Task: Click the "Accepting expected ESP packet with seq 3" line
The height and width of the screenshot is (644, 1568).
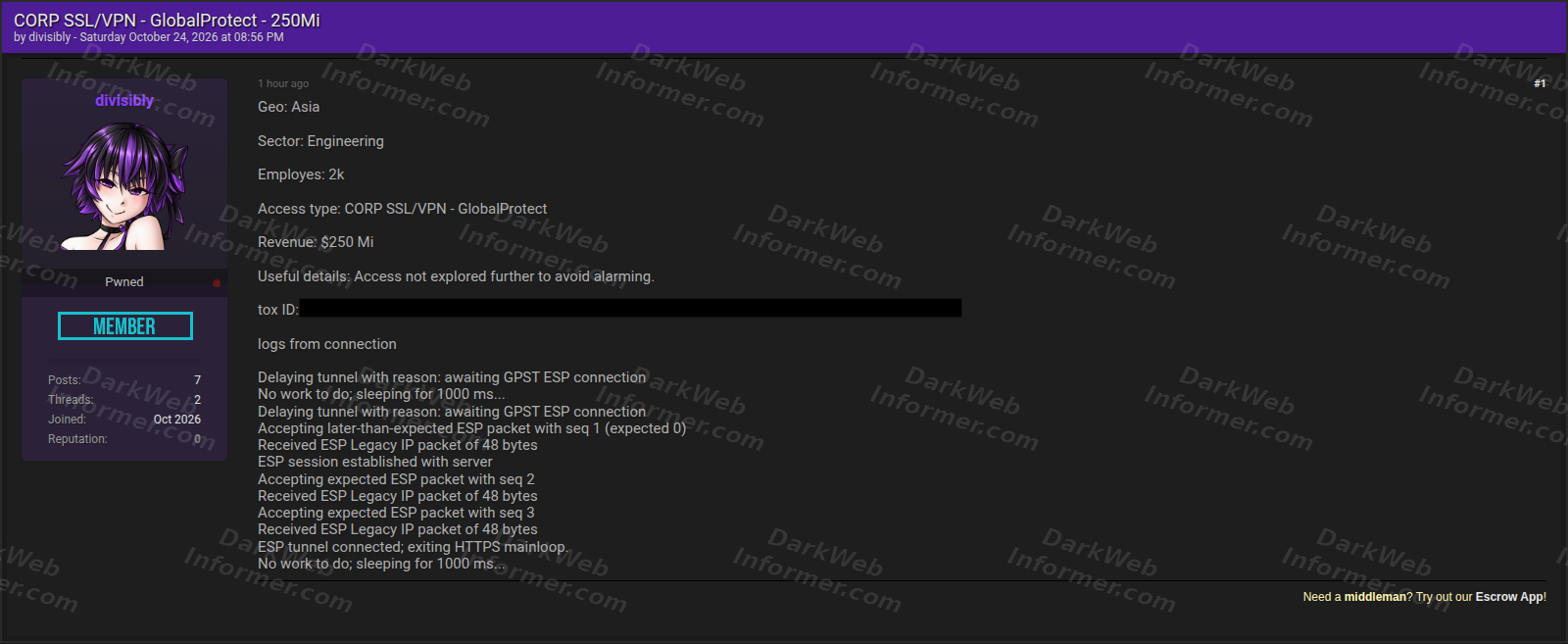Action: click(396, 513)
